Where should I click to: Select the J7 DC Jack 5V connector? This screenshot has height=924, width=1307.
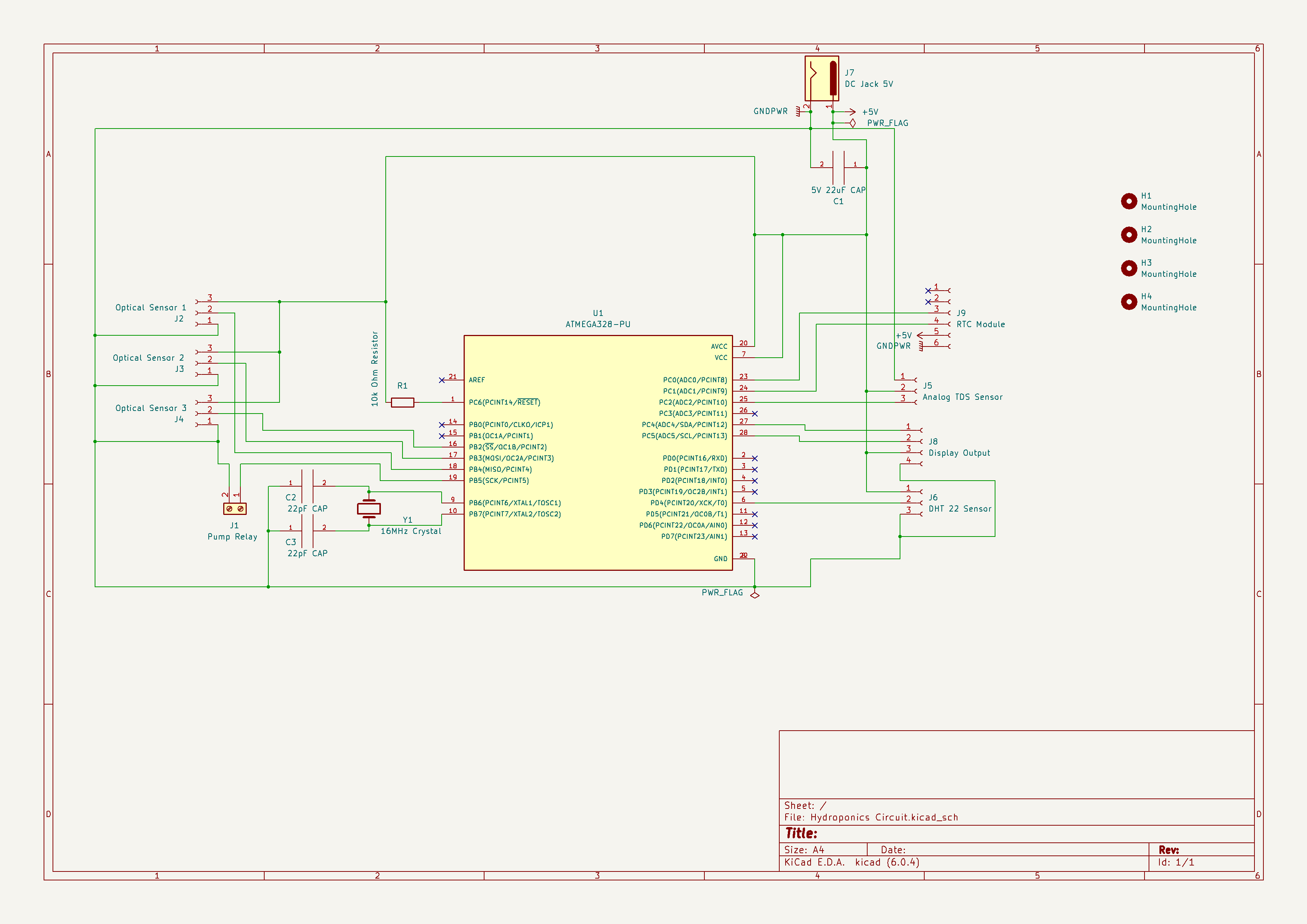click(821, 78)
